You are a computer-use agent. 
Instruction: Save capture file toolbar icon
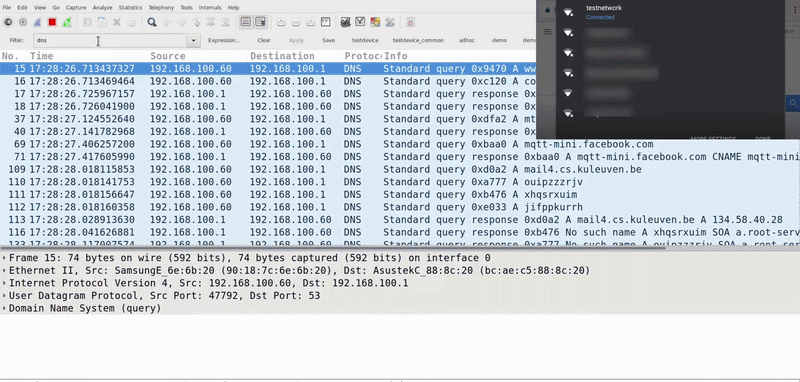point(102,22)
